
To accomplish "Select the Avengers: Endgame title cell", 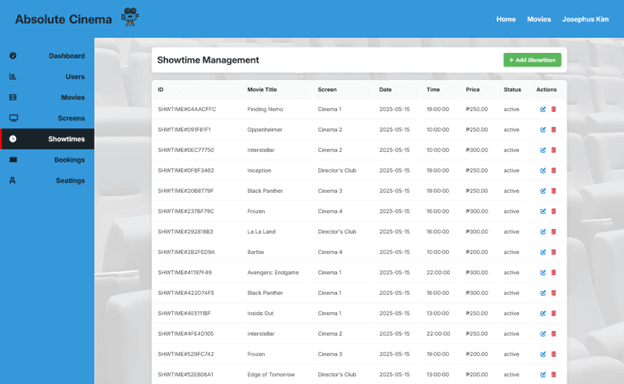I will click(x=273, y=273).
